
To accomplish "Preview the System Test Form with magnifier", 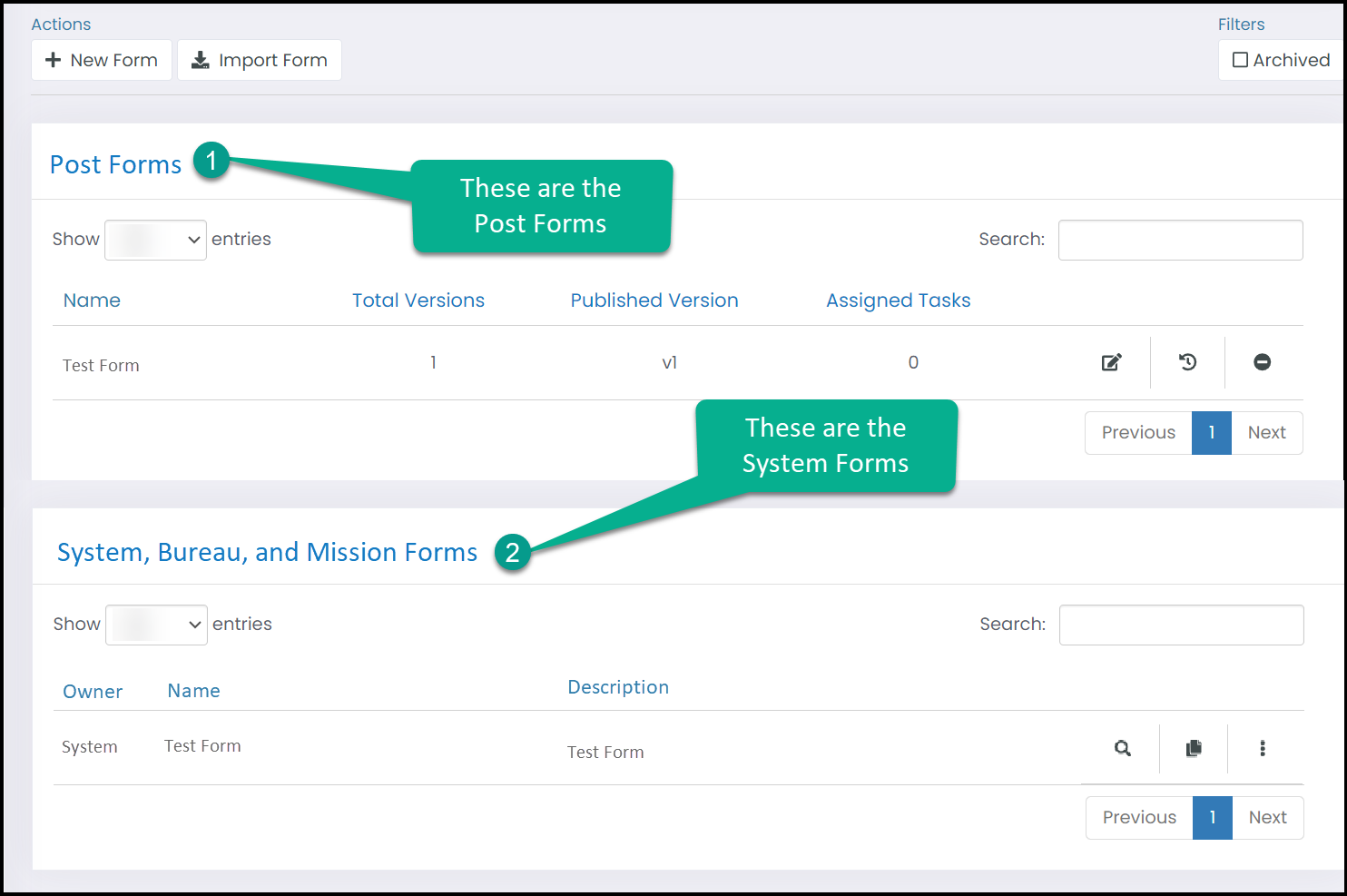I will click(1123, 748).
